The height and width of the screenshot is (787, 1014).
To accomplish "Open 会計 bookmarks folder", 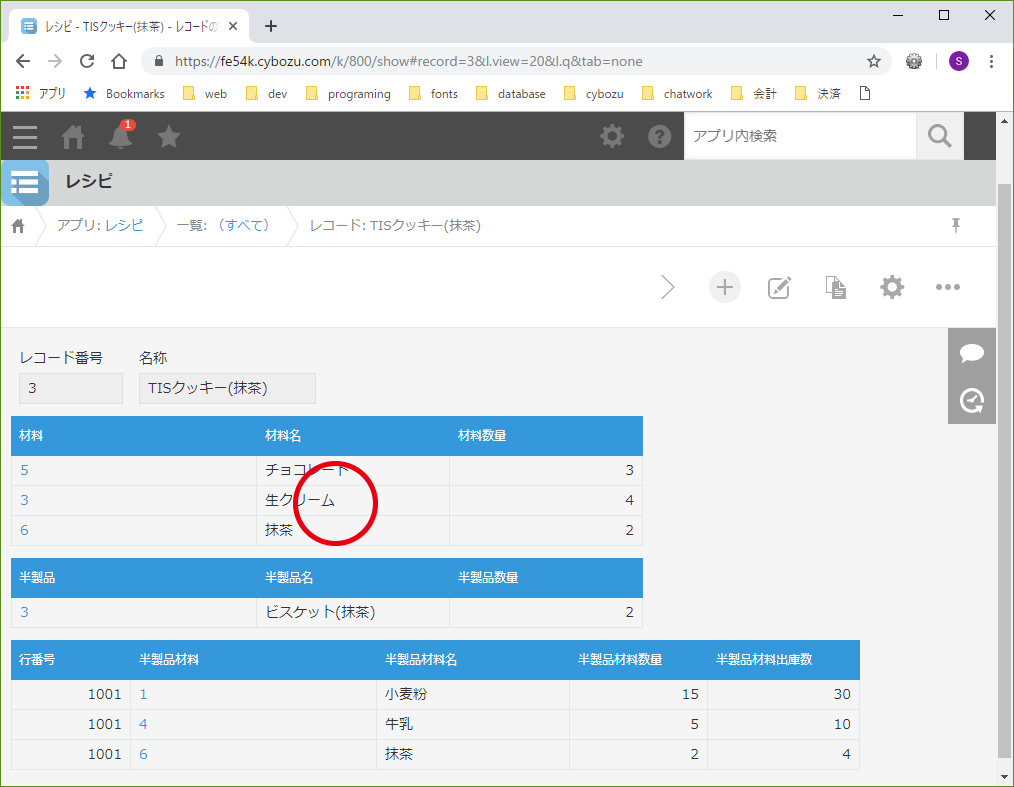I will point(754,94).
